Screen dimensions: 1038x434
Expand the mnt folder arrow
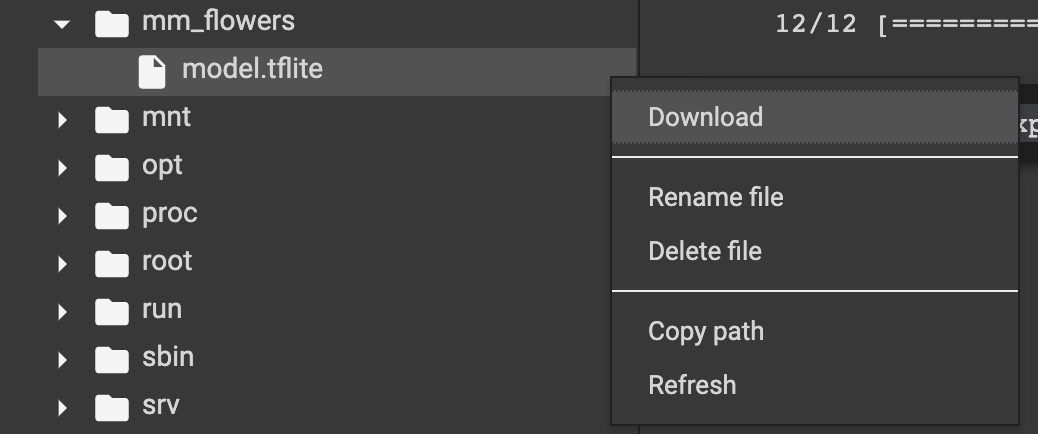click(x=63, y=119)
